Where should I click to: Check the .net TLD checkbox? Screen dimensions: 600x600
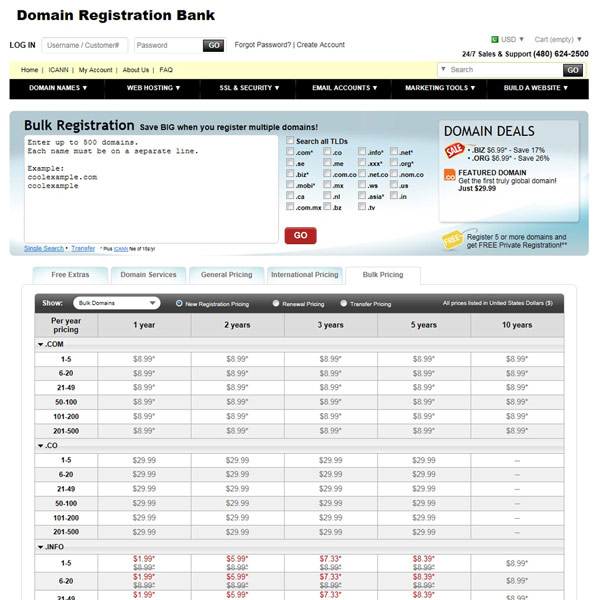pos(393,152)
